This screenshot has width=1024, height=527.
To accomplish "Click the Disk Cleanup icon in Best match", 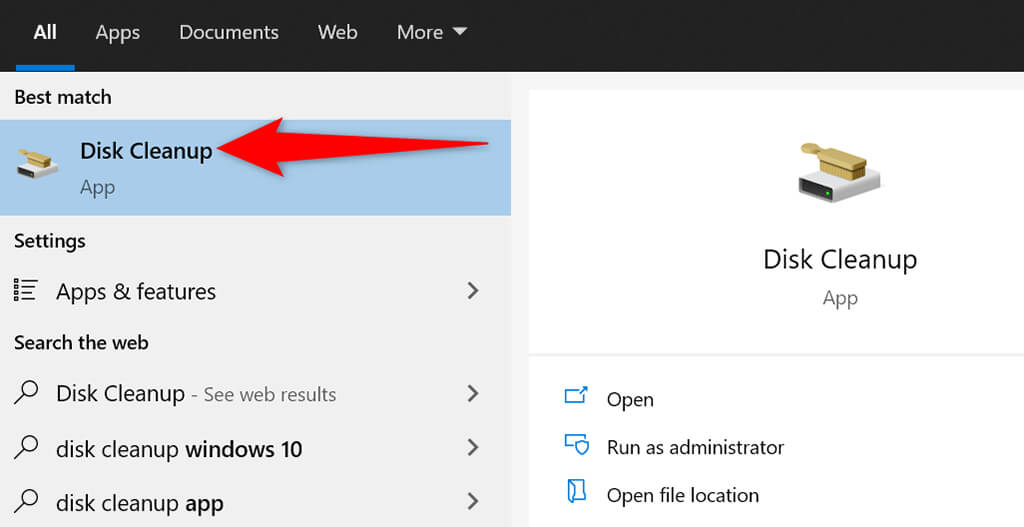I will point(38,163).
